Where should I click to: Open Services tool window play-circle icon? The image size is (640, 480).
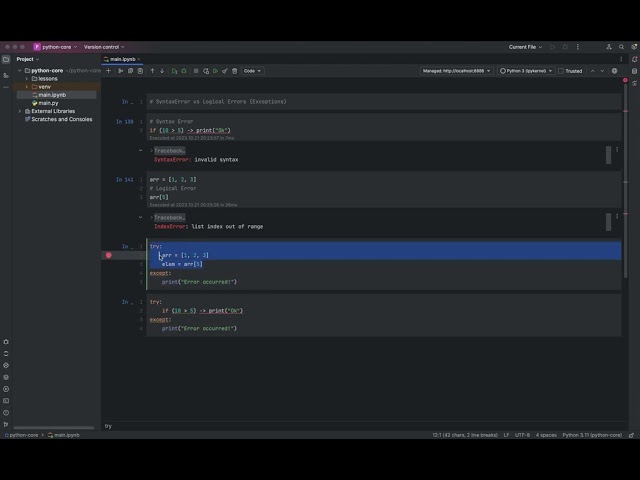point(6,389)
